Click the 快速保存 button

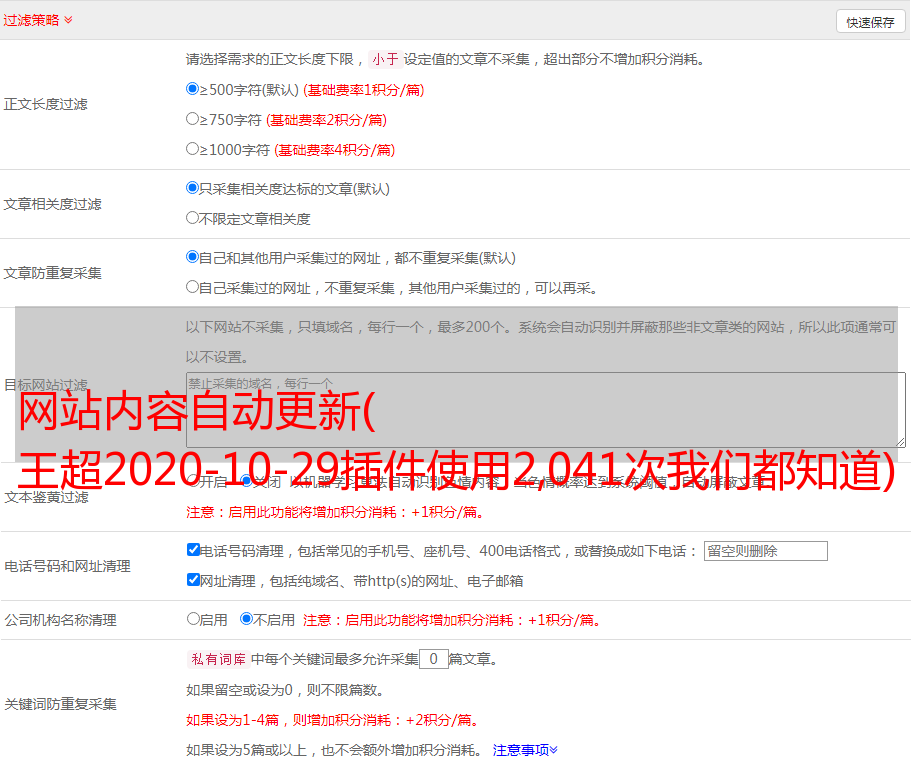click(870, 22)
